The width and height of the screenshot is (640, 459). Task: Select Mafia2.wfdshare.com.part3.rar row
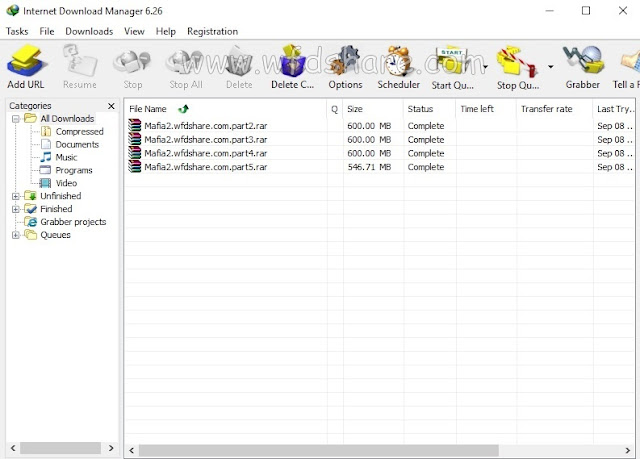(x=380, y=140)
